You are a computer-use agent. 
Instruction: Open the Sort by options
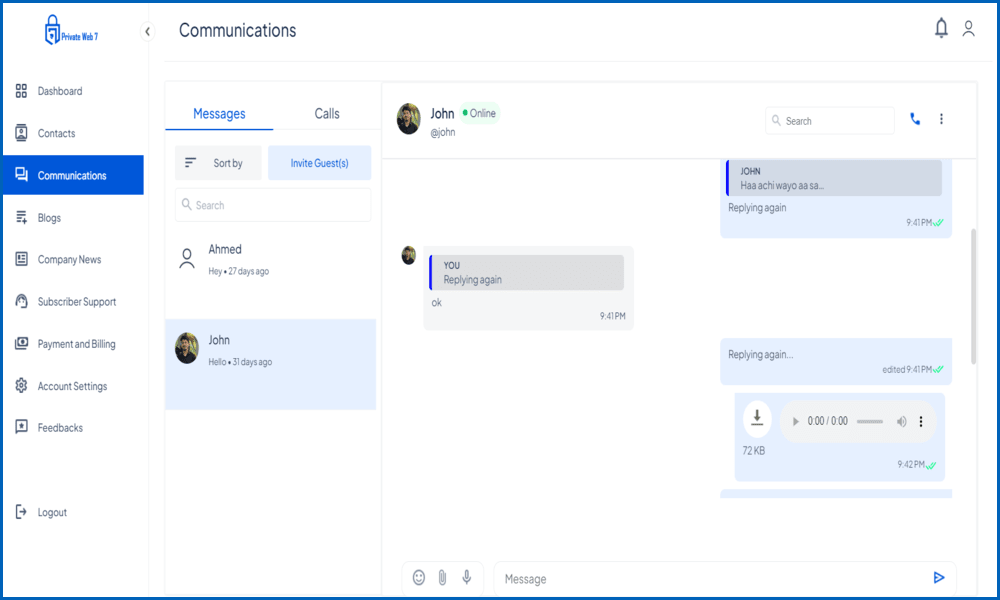coord(218,163)
